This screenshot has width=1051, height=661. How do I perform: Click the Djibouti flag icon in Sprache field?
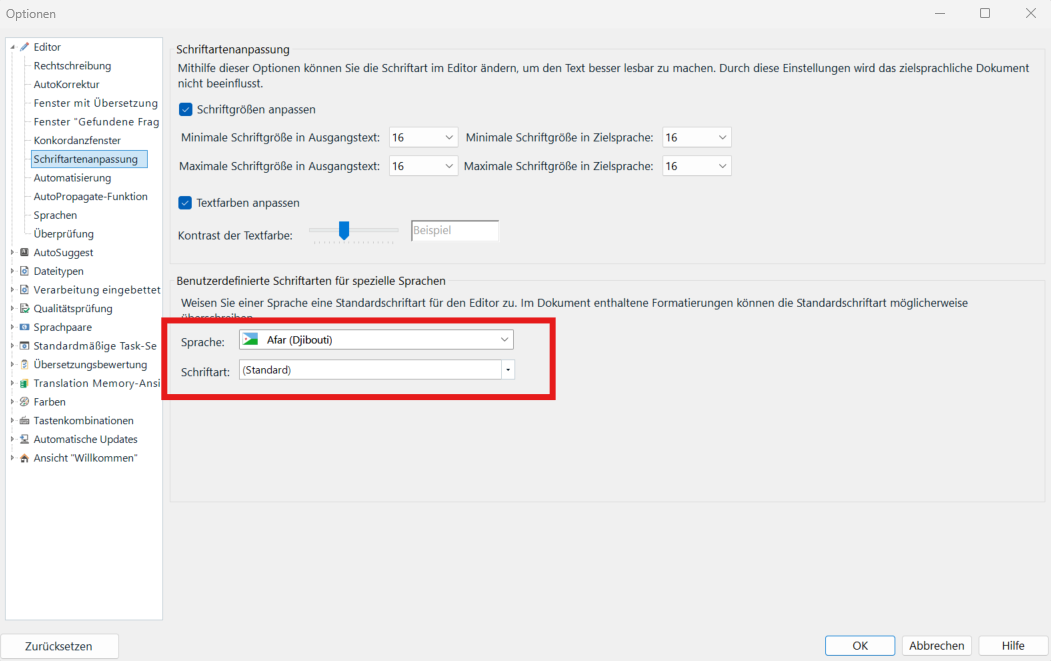click(x=251, y=339)
